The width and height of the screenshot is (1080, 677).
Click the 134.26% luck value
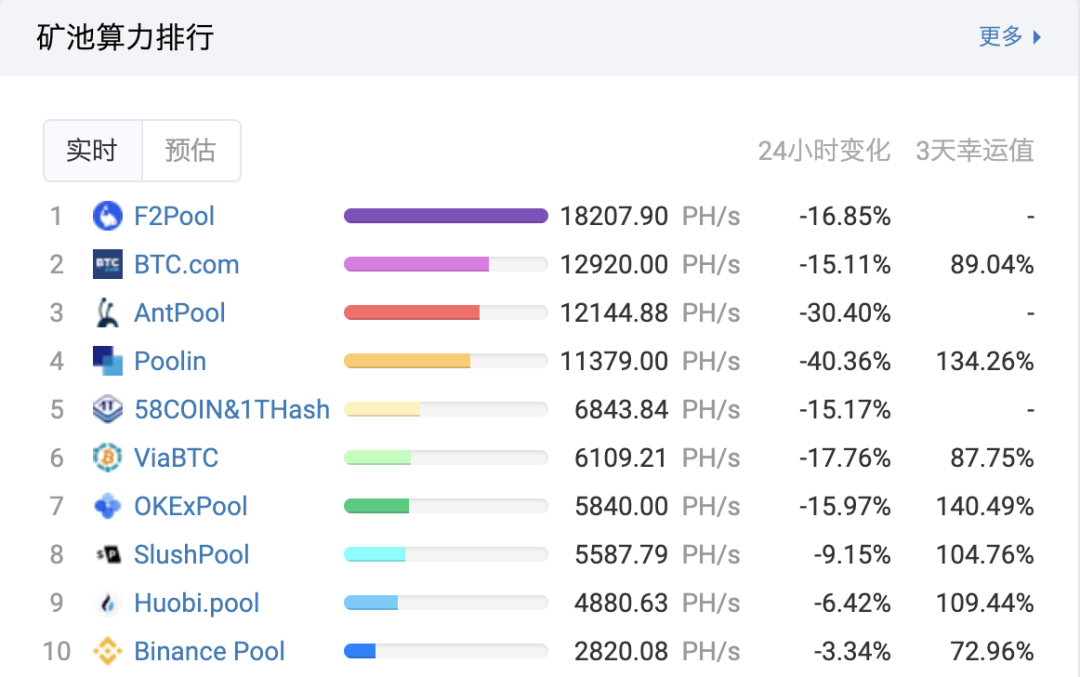pos(985,361)
